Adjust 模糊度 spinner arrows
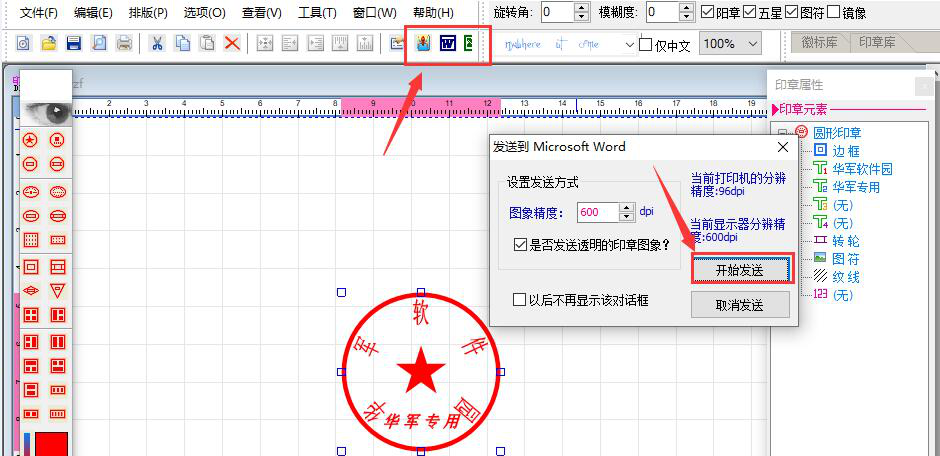Viewport: 940px width, 456px height. click(687, 12)
